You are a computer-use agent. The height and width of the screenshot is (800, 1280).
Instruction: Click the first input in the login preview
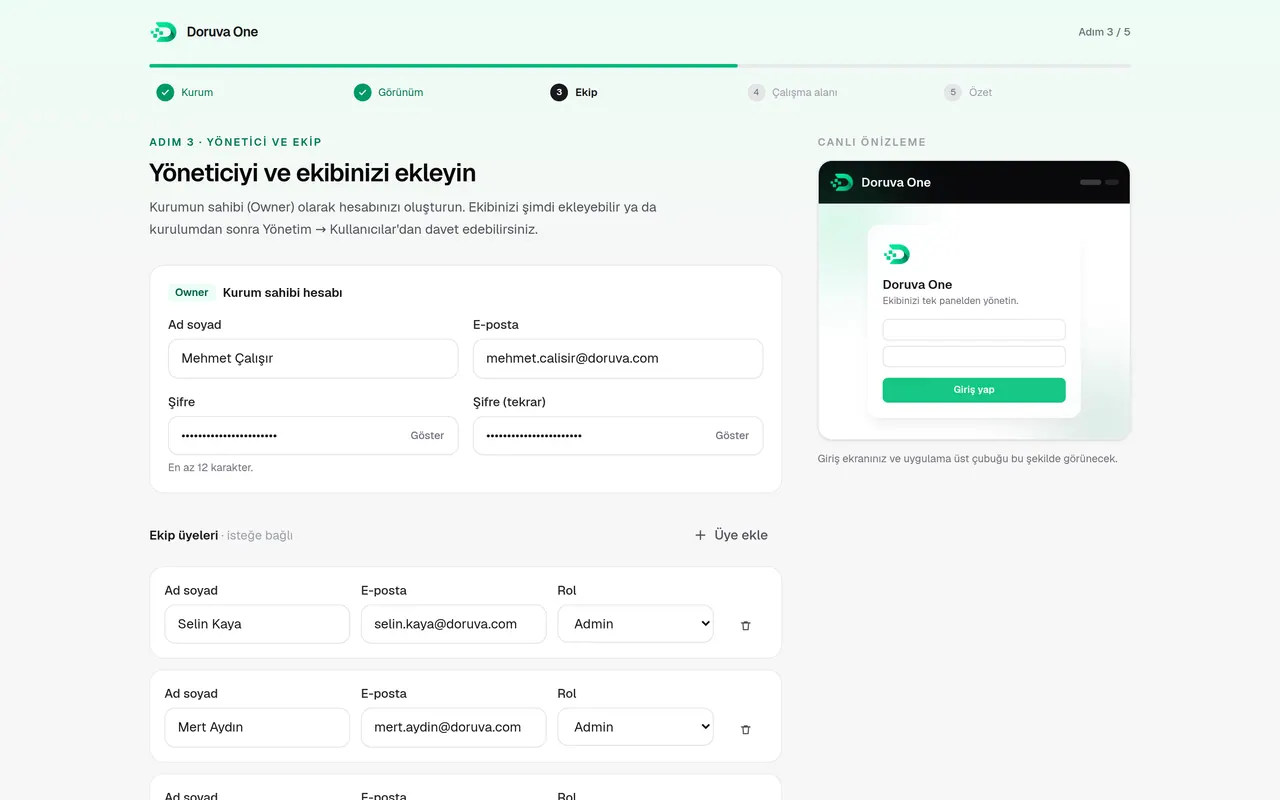974,330
